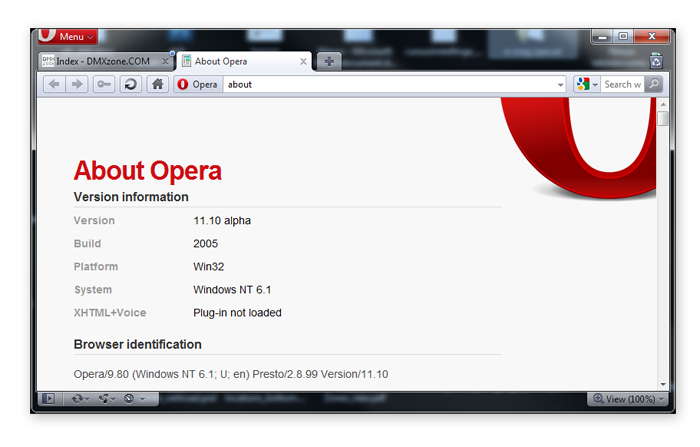Click the vertical scrollbar thumb
The height and width of the screenshot is (447, 700).
pyautogui.click(x=663, y=119)
